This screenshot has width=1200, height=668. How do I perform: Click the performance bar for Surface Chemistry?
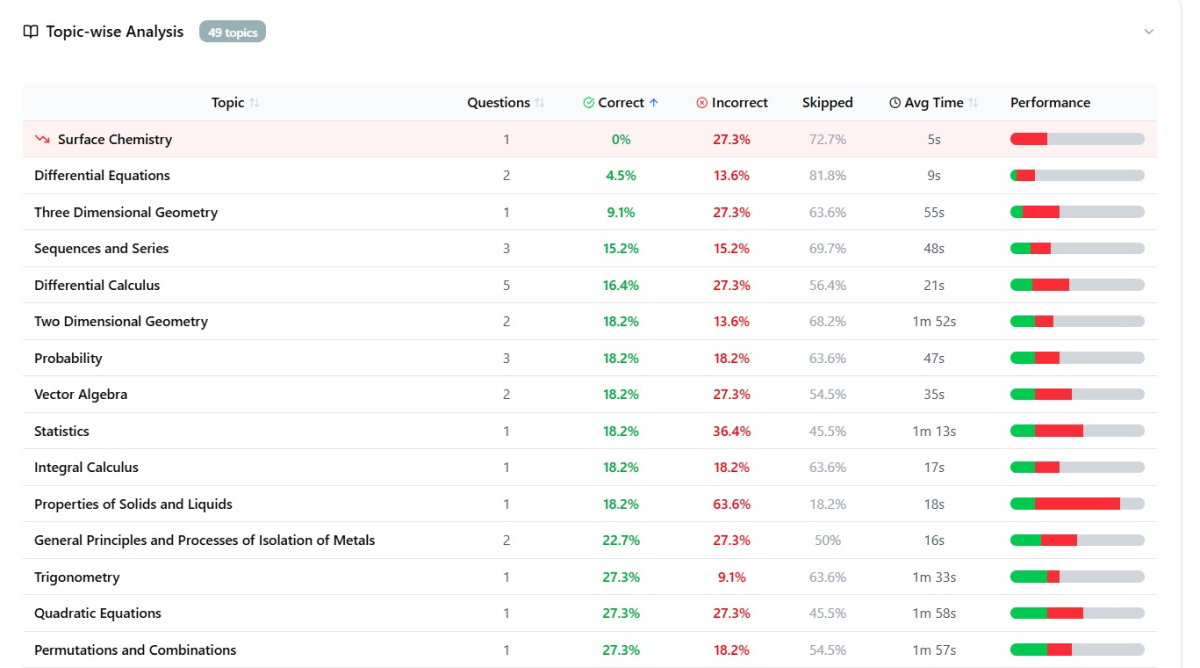pos(1077,139)
